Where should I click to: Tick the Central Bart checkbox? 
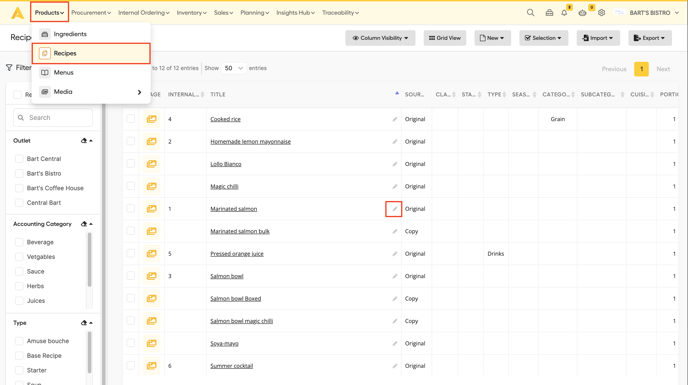[19, 202]
